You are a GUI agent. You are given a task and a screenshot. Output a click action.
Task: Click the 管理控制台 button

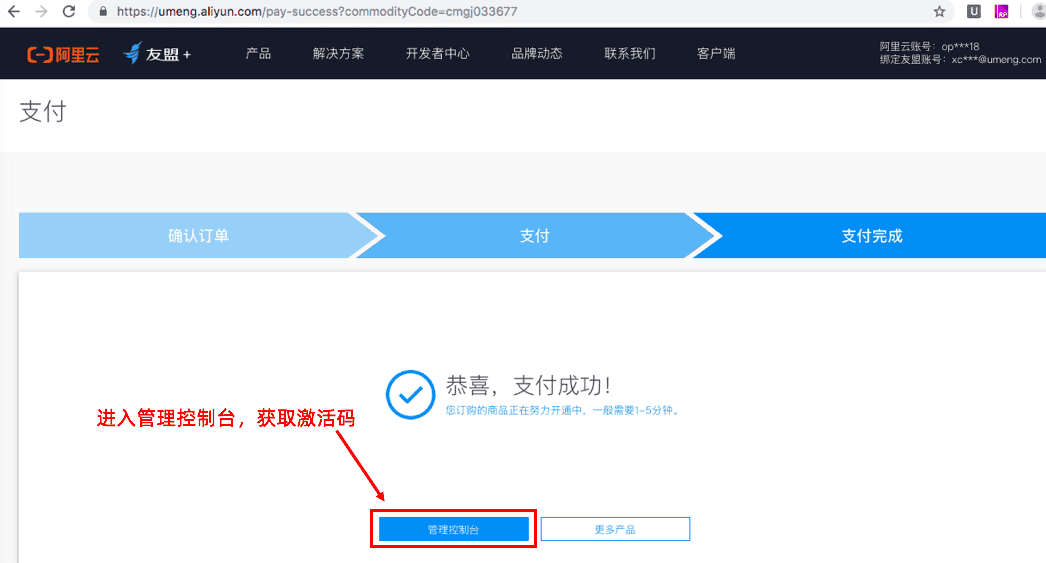click(x=454, y=529)
